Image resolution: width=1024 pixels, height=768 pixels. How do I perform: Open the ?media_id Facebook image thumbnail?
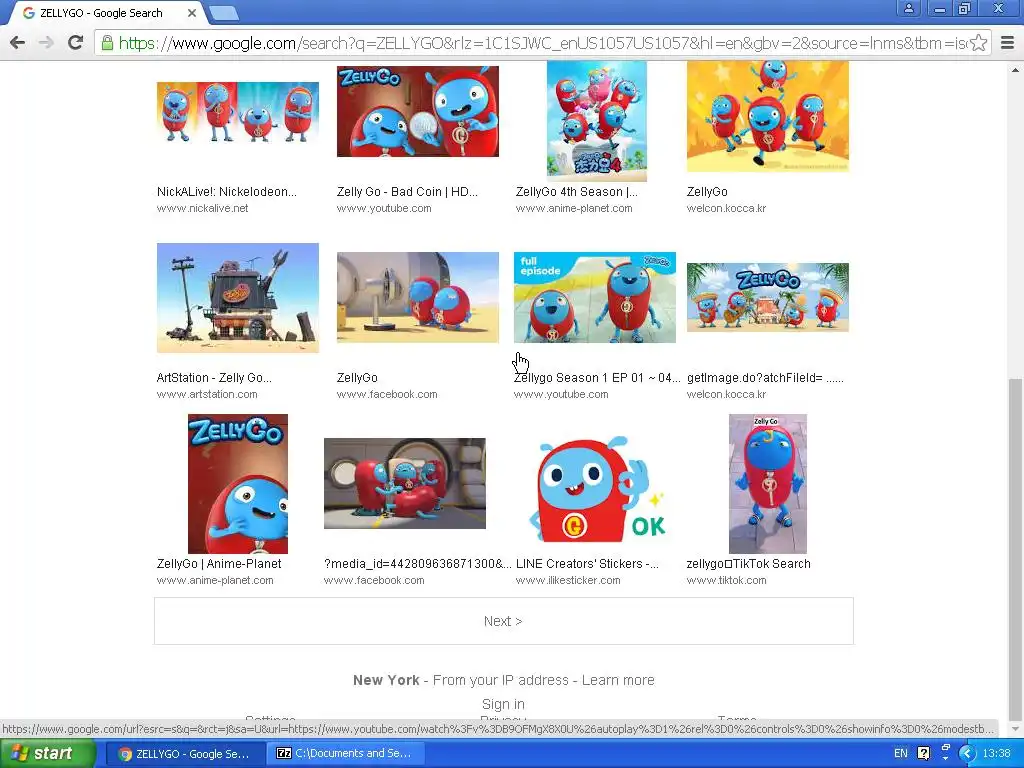(x=405, y=483)
